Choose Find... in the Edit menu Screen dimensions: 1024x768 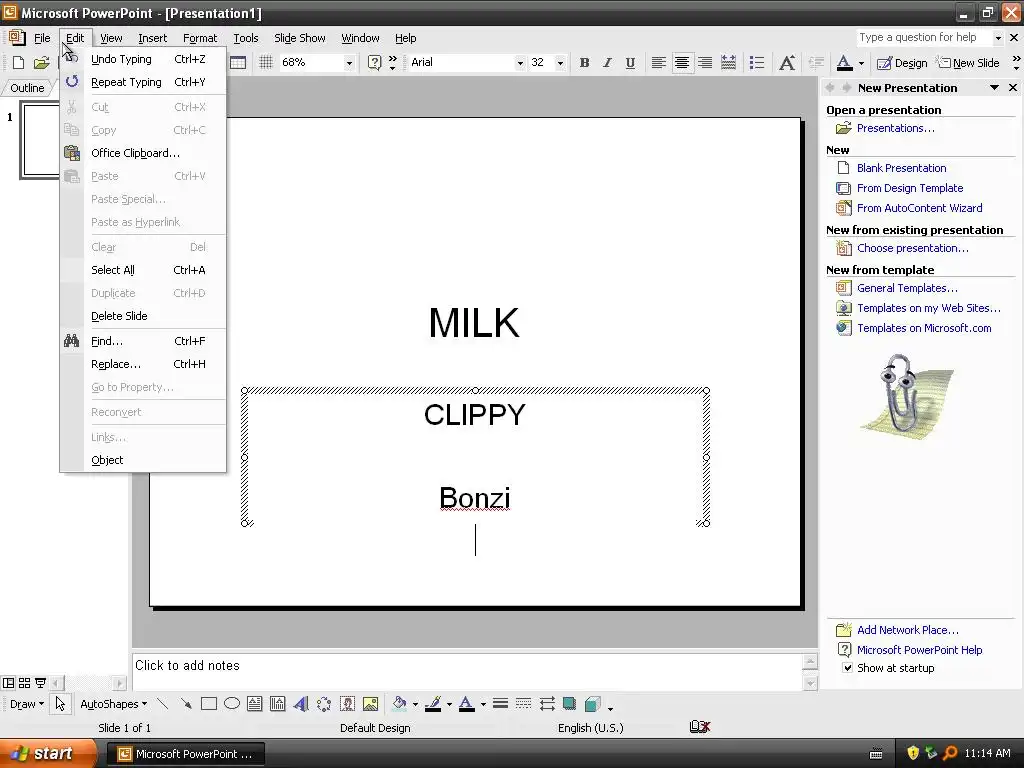pyautogui.click(x=143, y=341)
